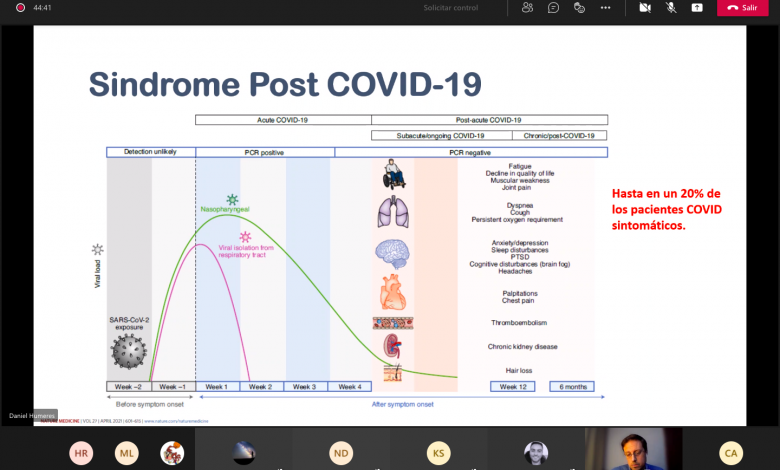Click the share content icon

coord(697,8)
